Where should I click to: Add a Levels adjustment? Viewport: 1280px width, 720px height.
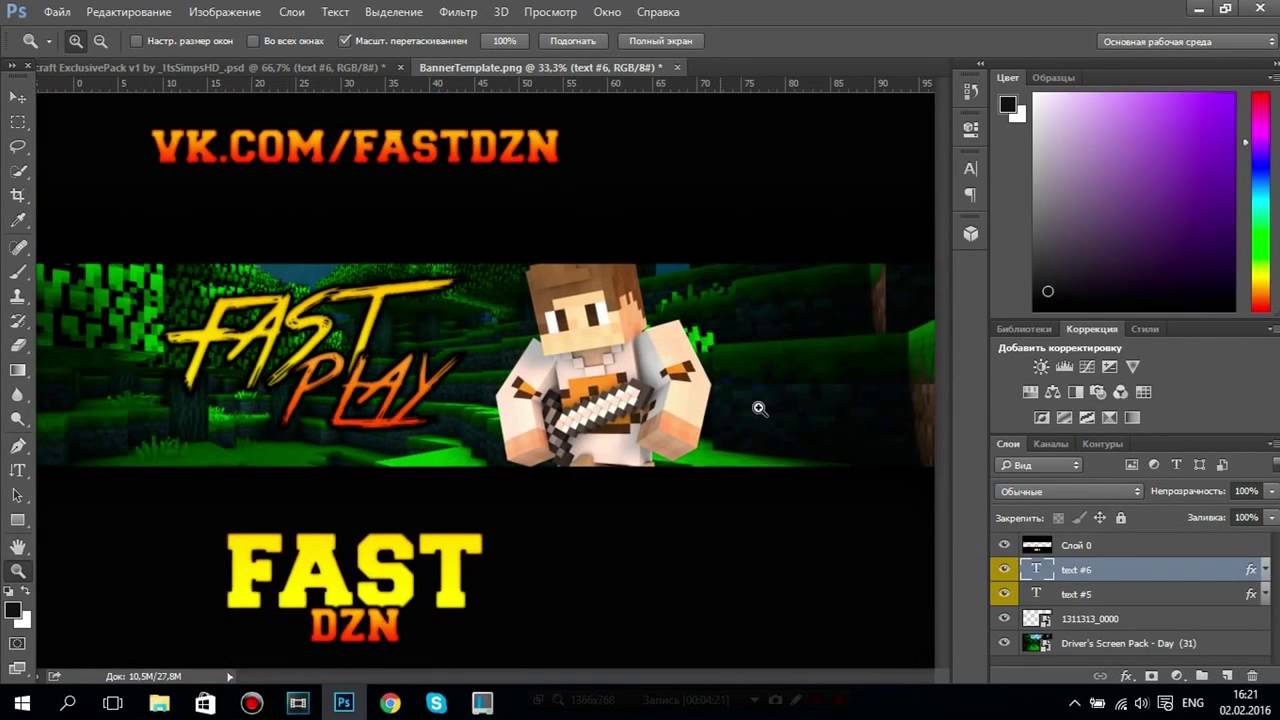(1064, 367)
